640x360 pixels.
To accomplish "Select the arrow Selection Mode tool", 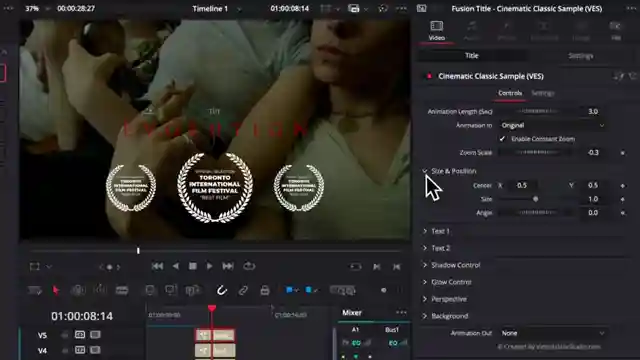I will tap(56, 290).
